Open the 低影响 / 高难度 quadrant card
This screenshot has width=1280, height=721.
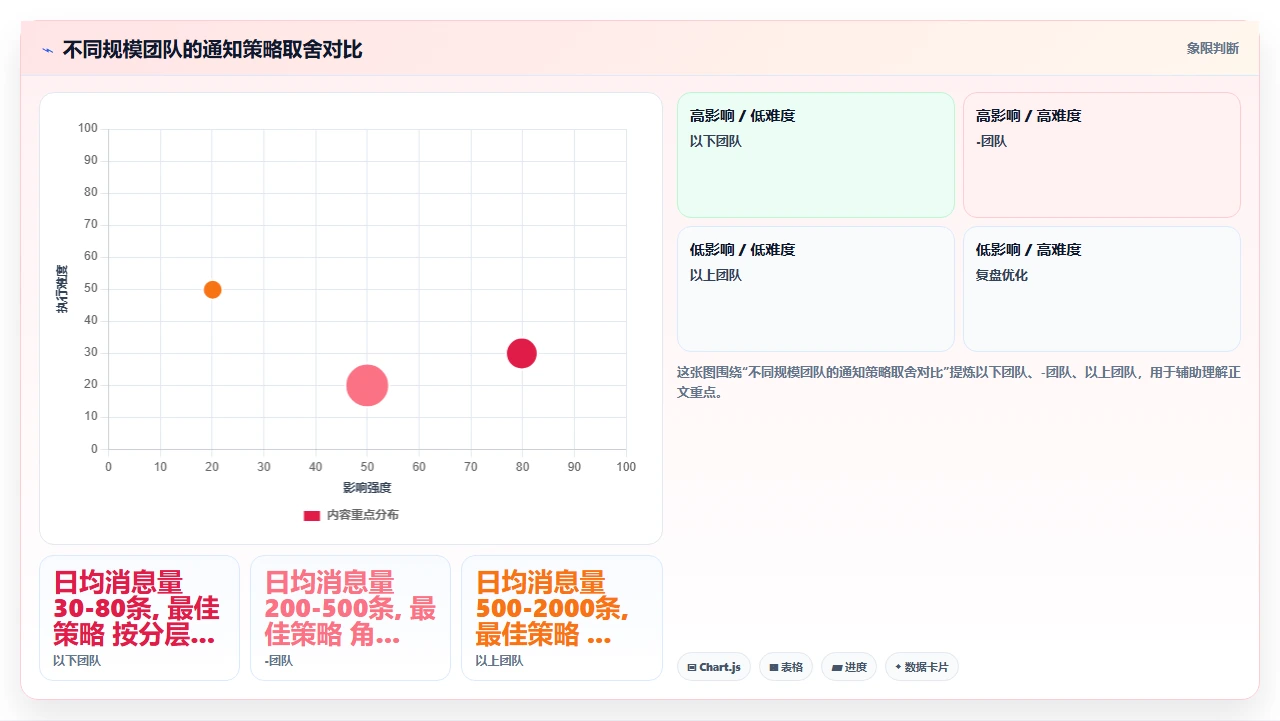point(1102,289)
